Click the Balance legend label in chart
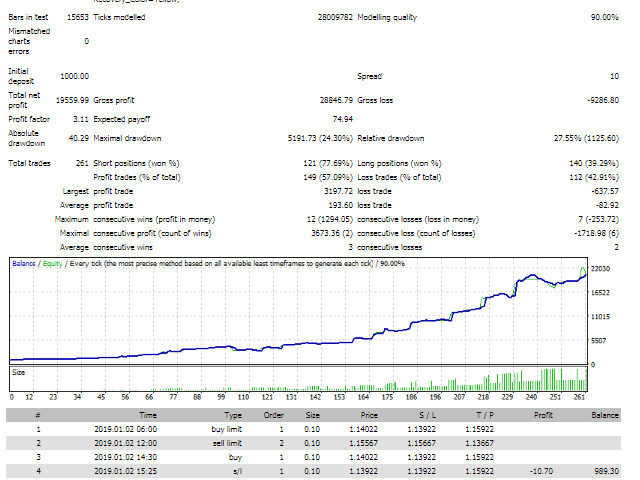 tap(24, 264)
